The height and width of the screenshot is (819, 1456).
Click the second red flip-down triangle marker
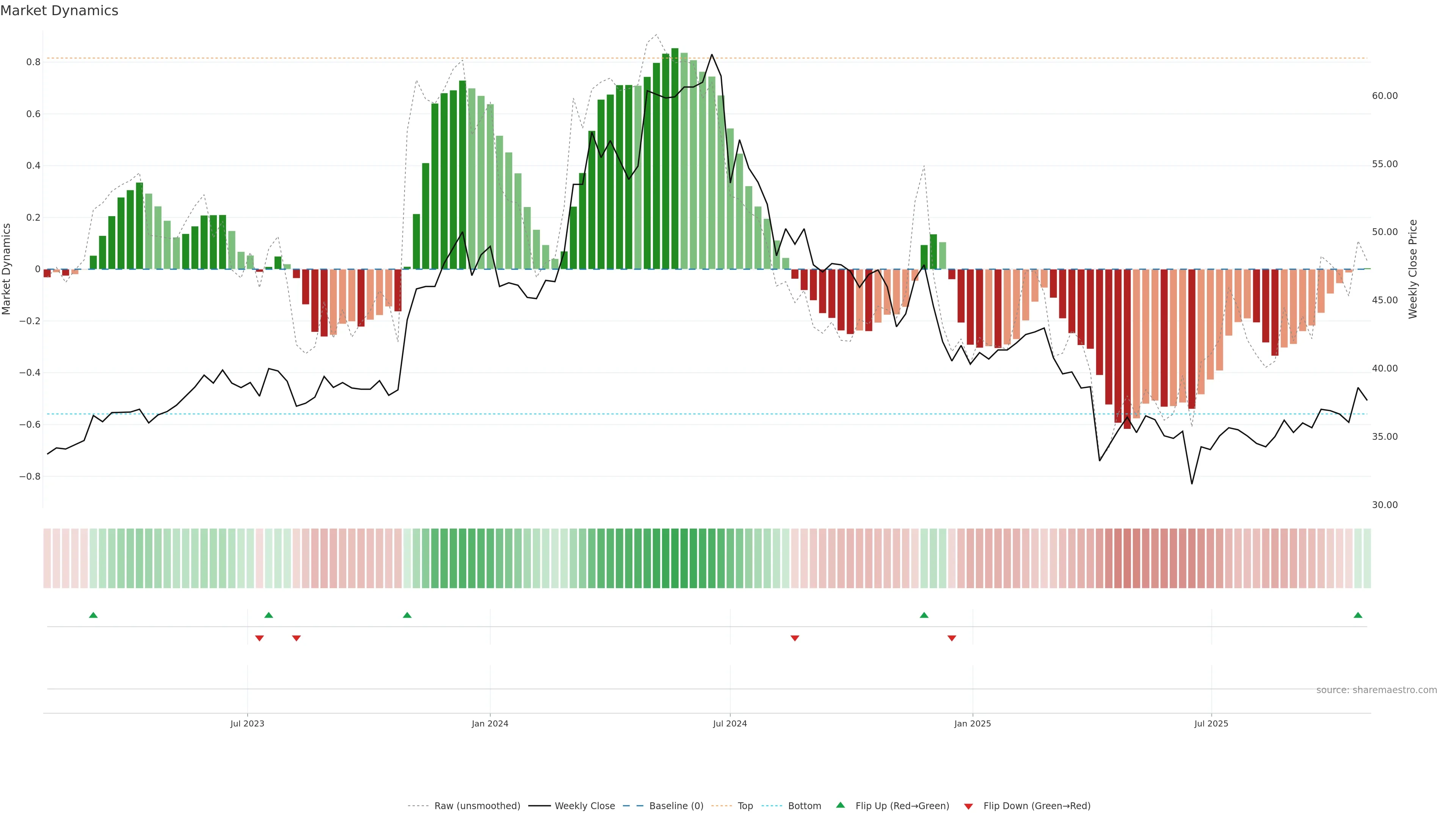tap(296, 638)
